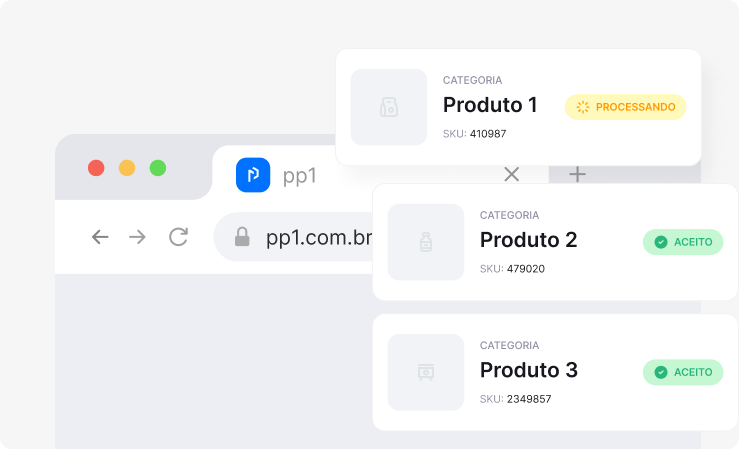Click the ACEITO badge on Produto 2
The image size is (739, 449).
683,242
